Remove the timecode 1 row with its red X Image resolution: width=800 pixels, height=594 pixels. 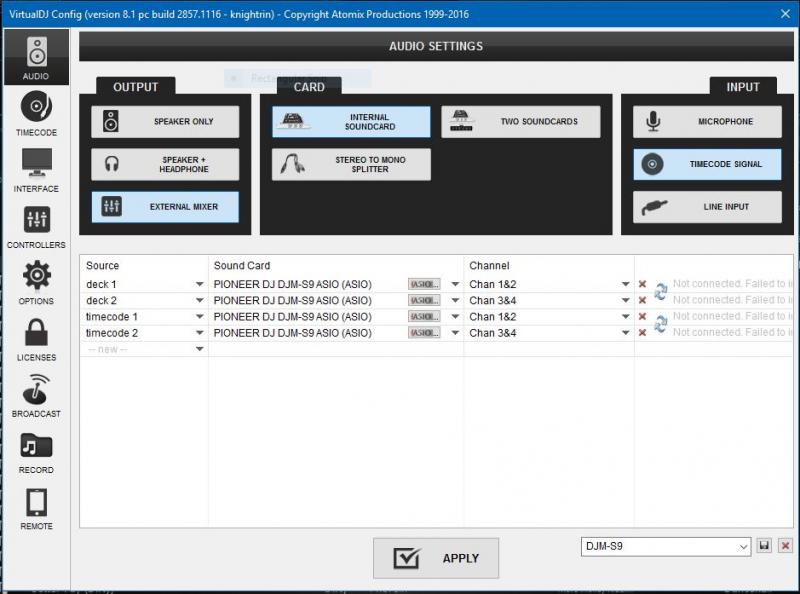click(x=642, y=317)
